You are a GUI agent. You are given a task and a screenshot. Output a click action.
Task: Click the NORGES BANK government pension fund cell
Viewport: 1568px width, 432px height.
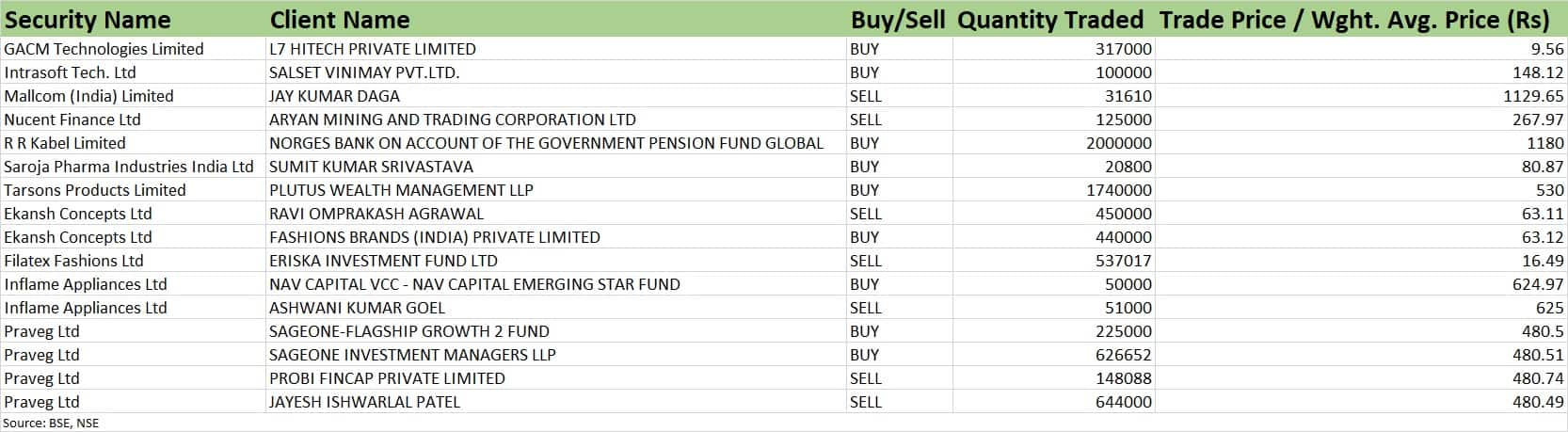[546, 143]
